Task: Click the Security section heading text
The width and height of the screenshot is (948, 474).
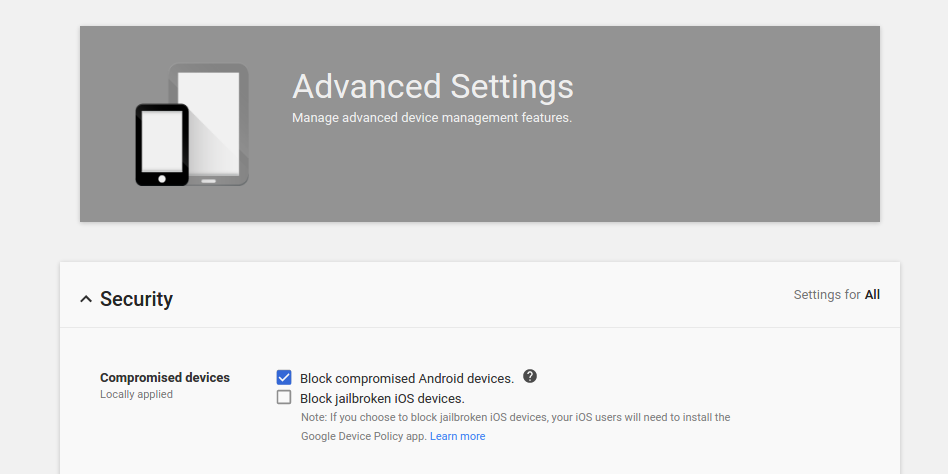Action: [136, 299]
